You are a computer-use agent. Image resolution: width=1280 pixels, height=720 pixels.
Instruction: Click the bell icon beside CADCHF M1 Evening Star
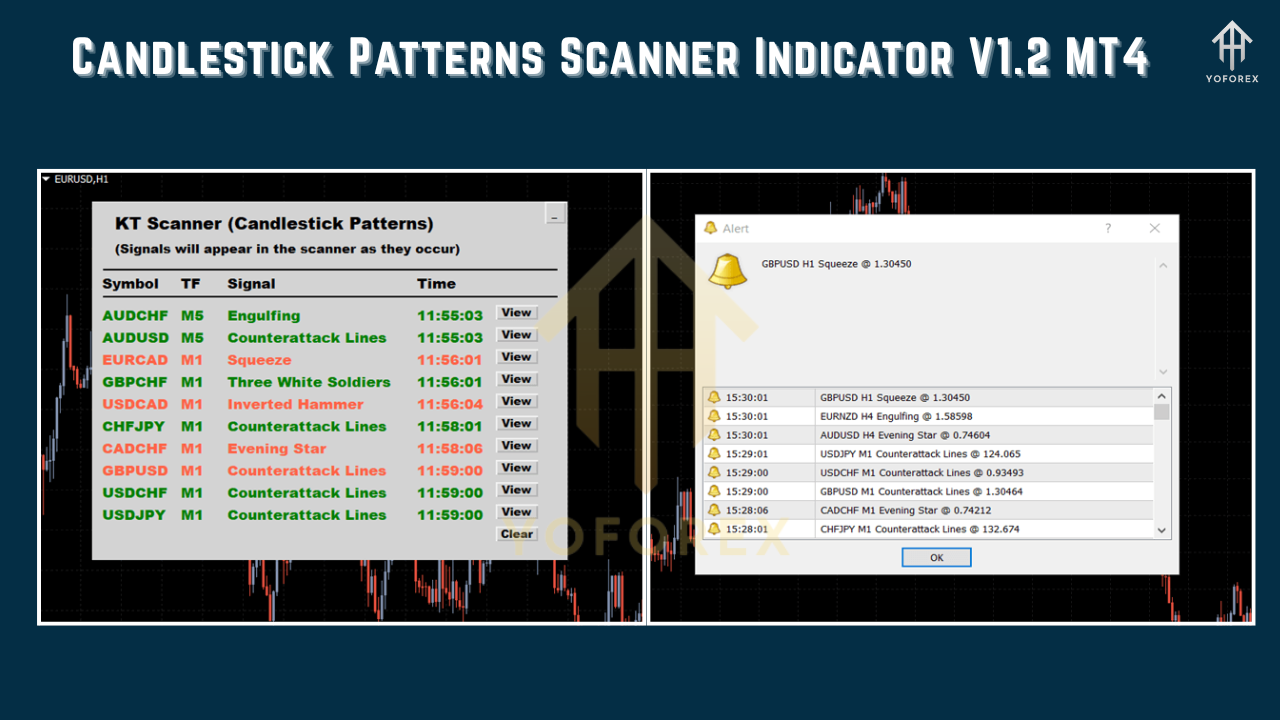tap(713, 510)
